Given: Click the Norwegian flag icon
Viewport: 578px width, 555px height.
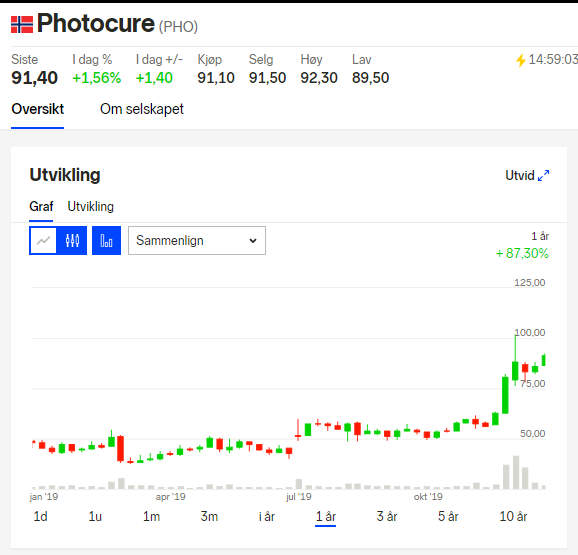Looking at the screenshot, I should pyautogui.click(x=22, y=25).
